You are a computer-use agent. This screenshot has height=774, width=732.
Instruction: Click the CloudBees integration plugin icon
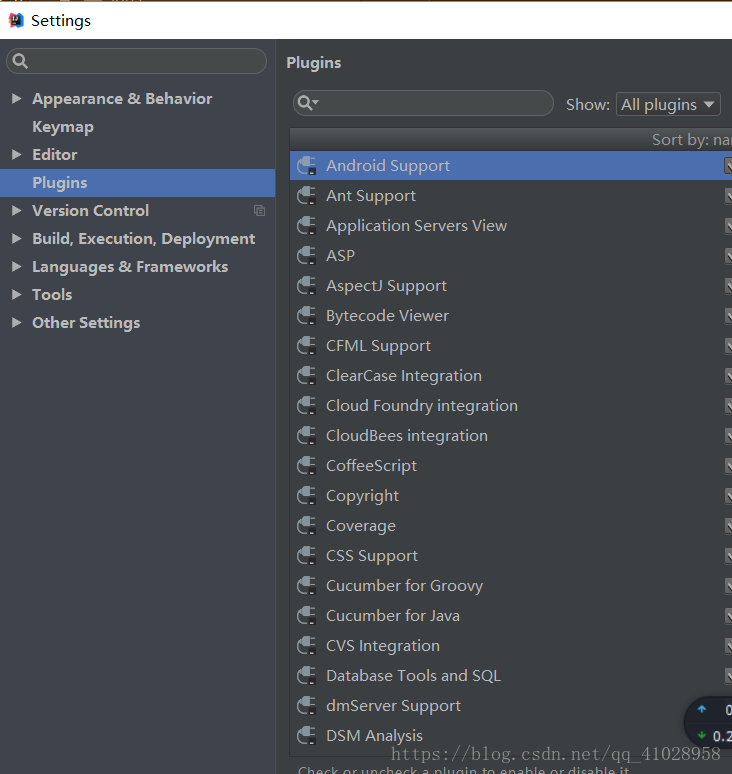click(307, 436)
